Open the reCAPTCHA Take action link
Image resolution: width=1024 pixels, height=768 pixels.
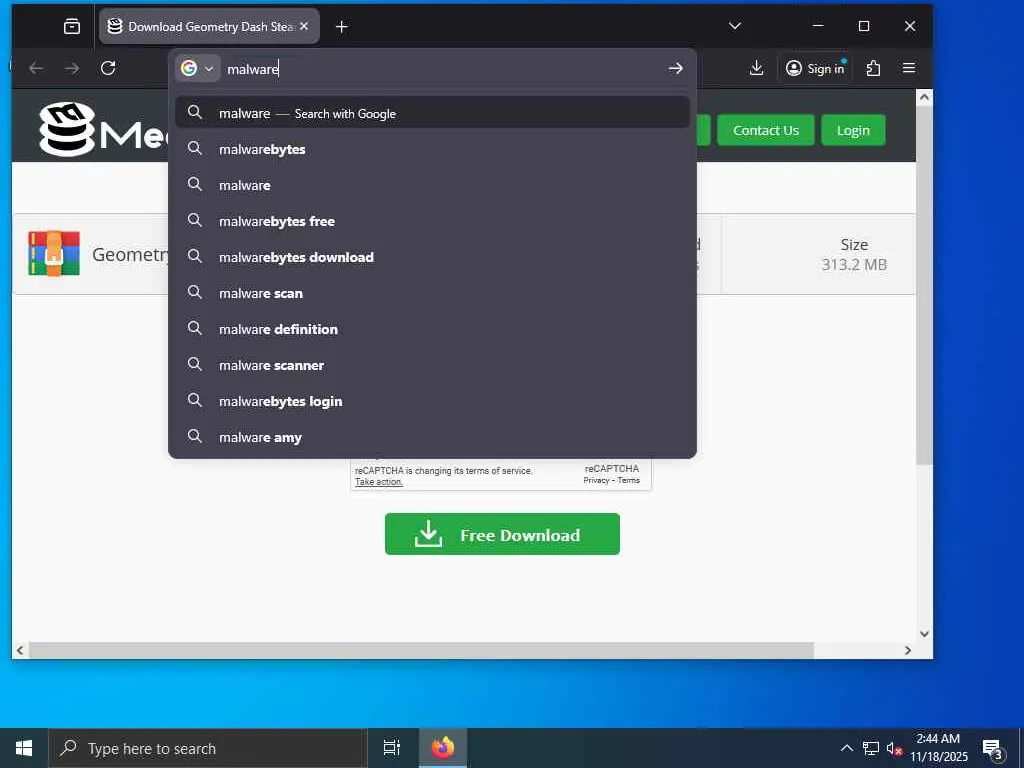pyautogui.click(x=379, y=482)
